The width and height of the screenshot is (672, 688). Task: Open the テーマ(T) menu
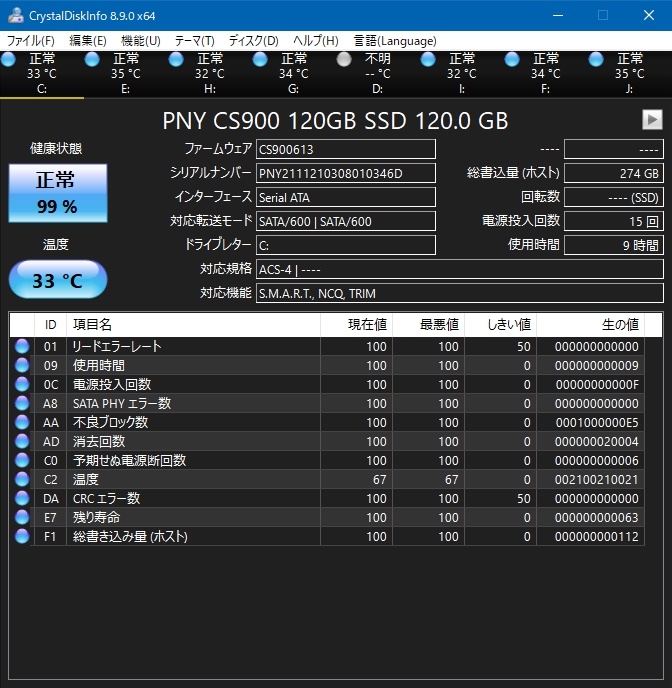coord(194,41)
